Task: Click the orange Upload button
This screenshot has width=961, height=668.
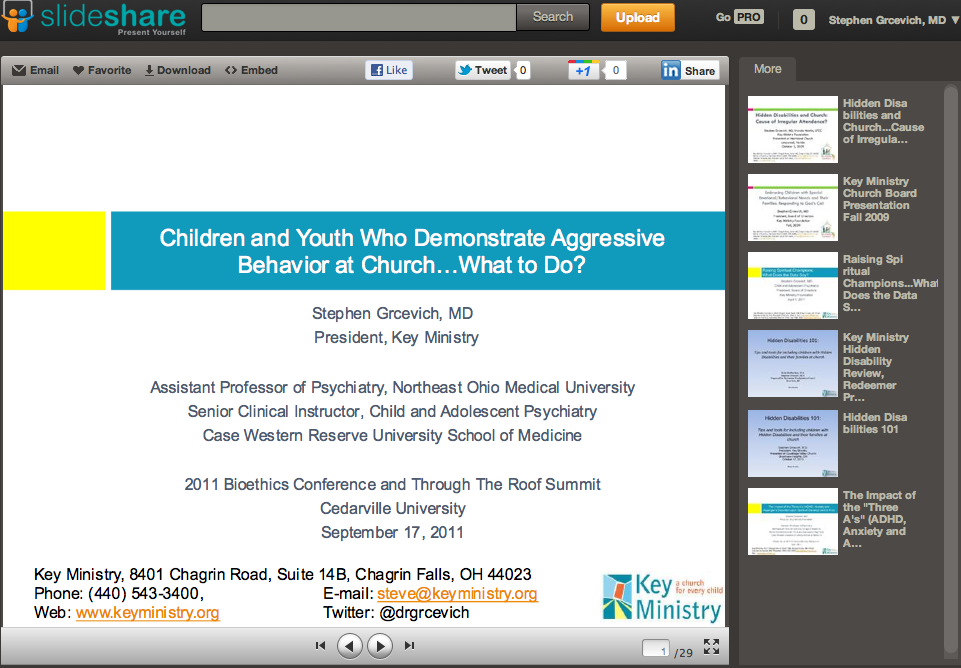Action: [x=637, y=17]
